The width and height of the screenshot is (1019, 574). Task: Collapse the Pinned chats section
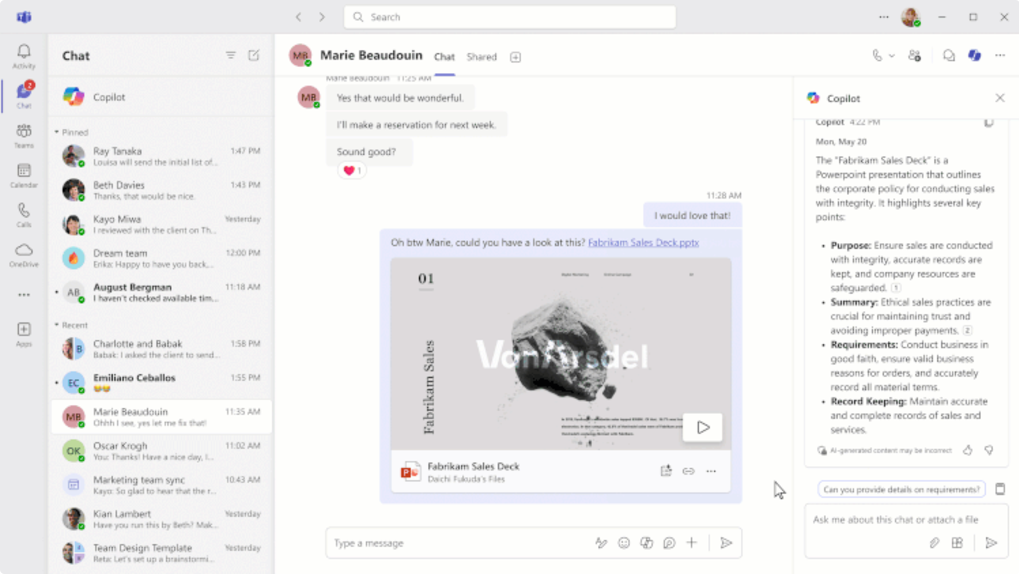[57, 132]
